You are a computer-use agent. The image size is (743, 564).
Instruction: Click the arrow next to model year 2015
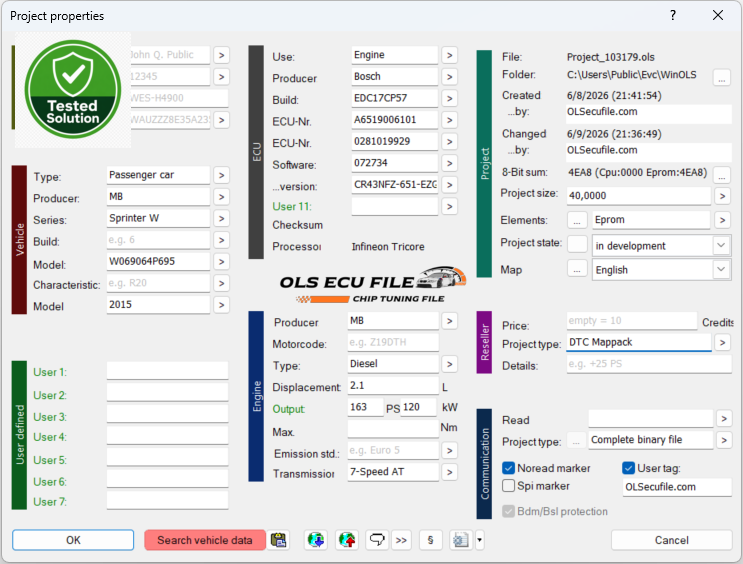coord(221,305)
